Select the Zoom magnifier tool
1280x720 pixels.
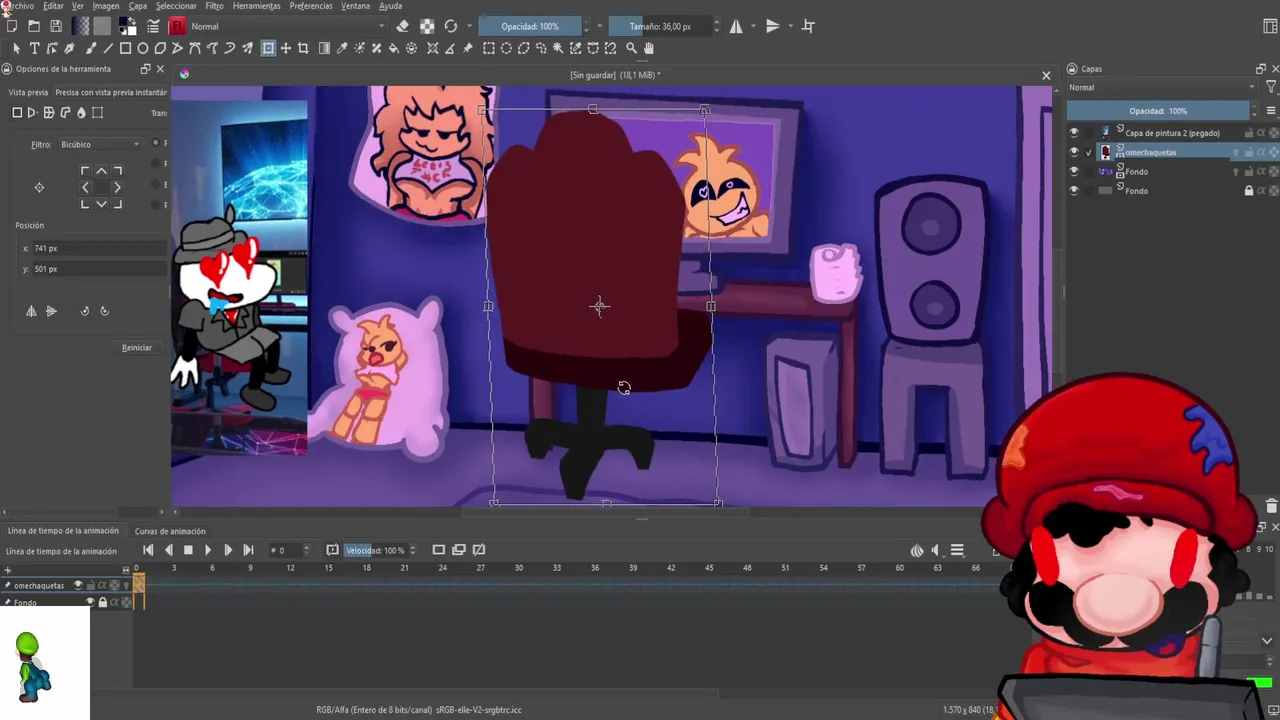click(631, 48)
